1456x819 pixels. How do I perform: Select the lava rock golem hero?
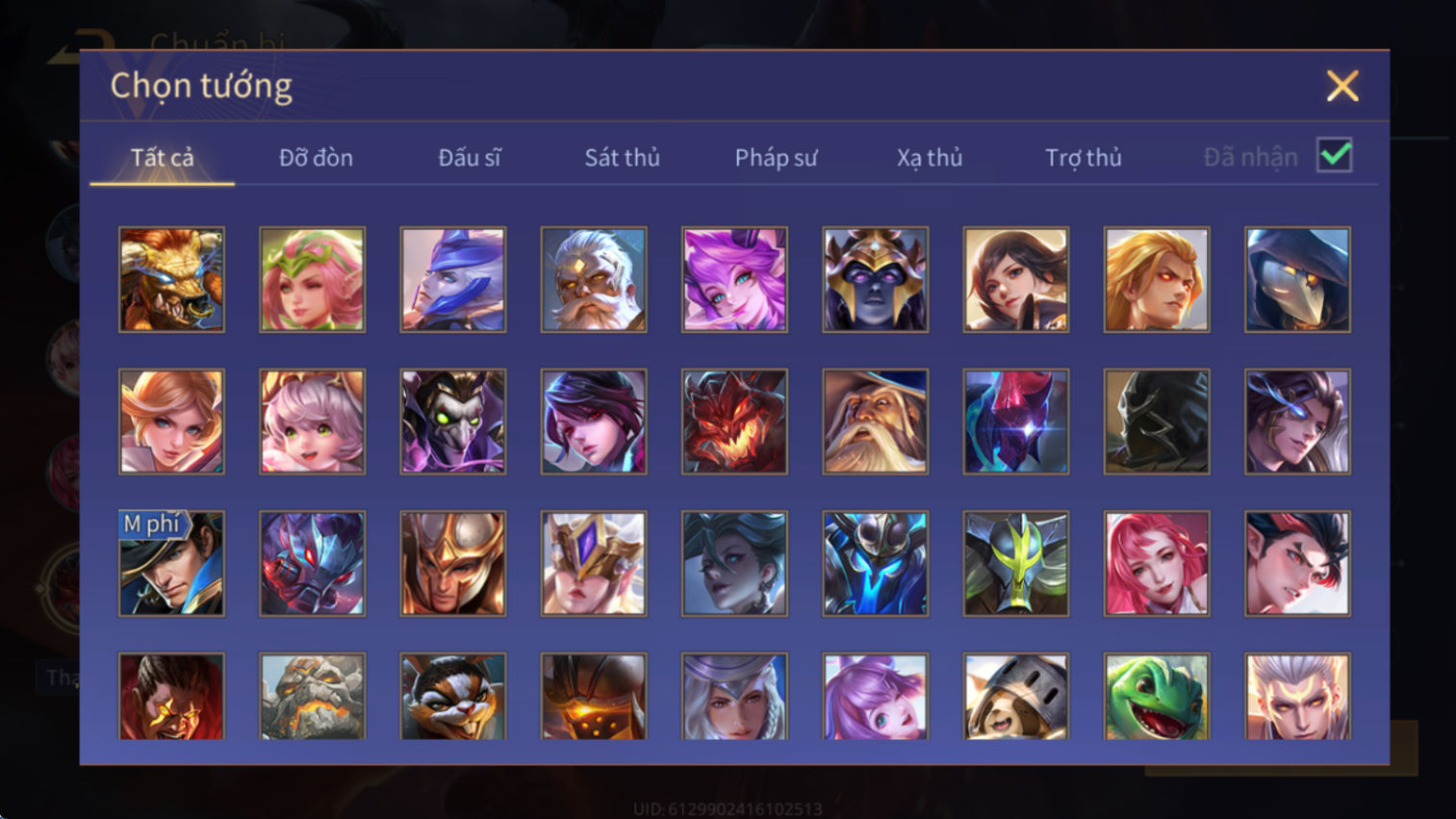pos(313,696)
